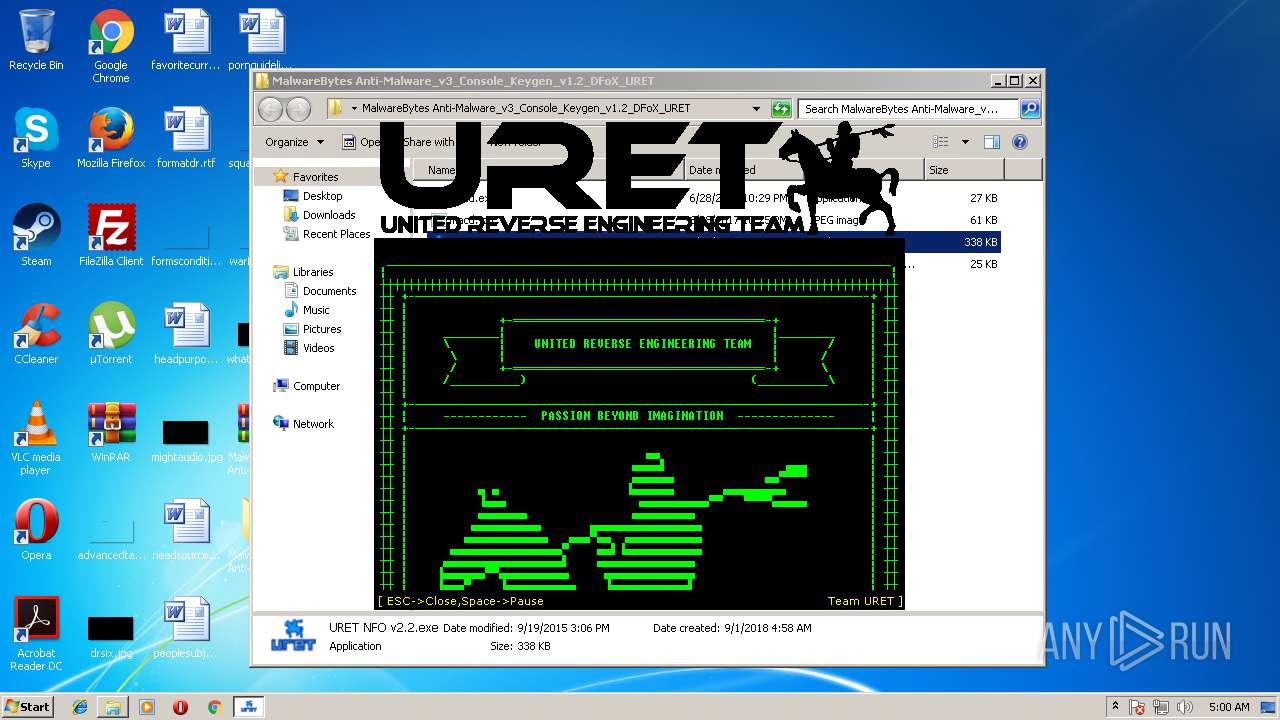Click the taskbar clock showing 5:00 AM

click(x=1229, y=706)
